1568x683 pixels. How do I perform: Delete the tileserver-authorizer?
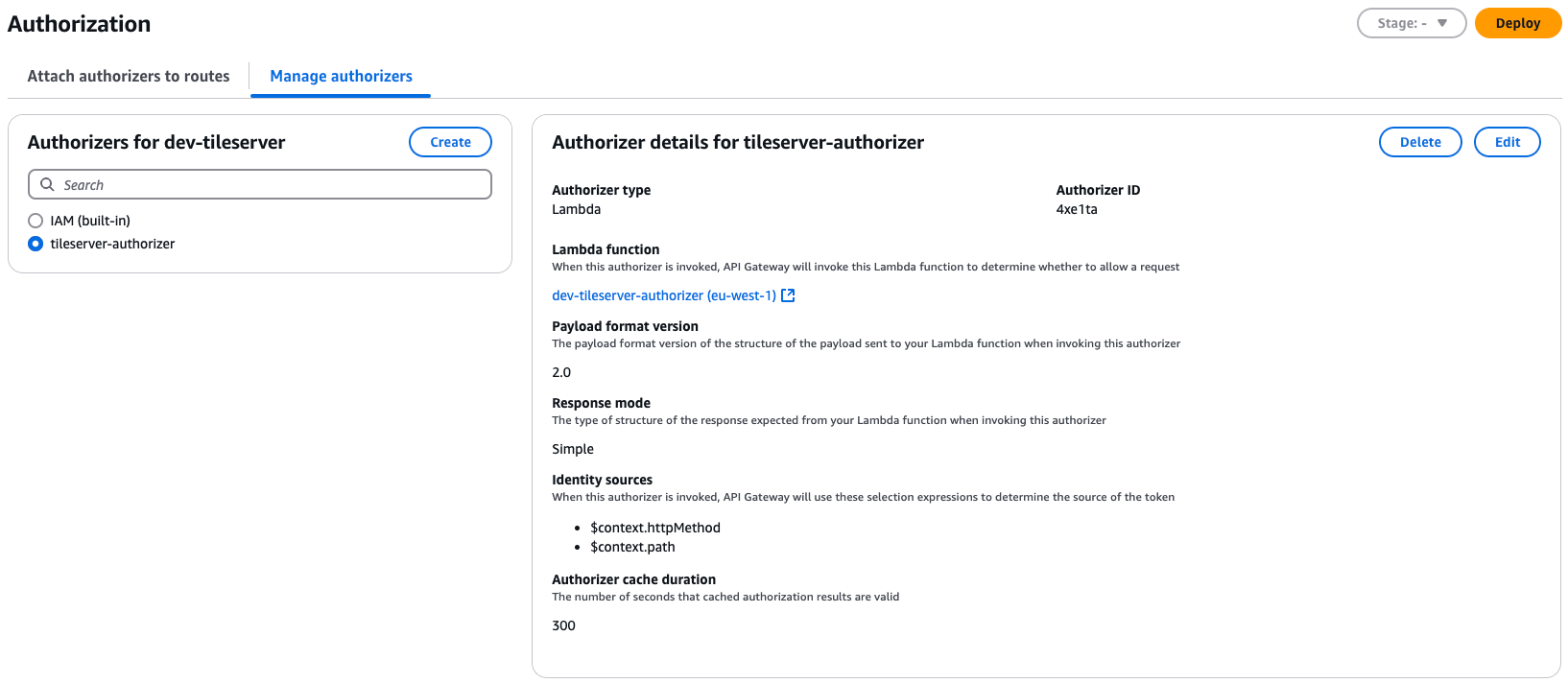tap(1420, 142)
